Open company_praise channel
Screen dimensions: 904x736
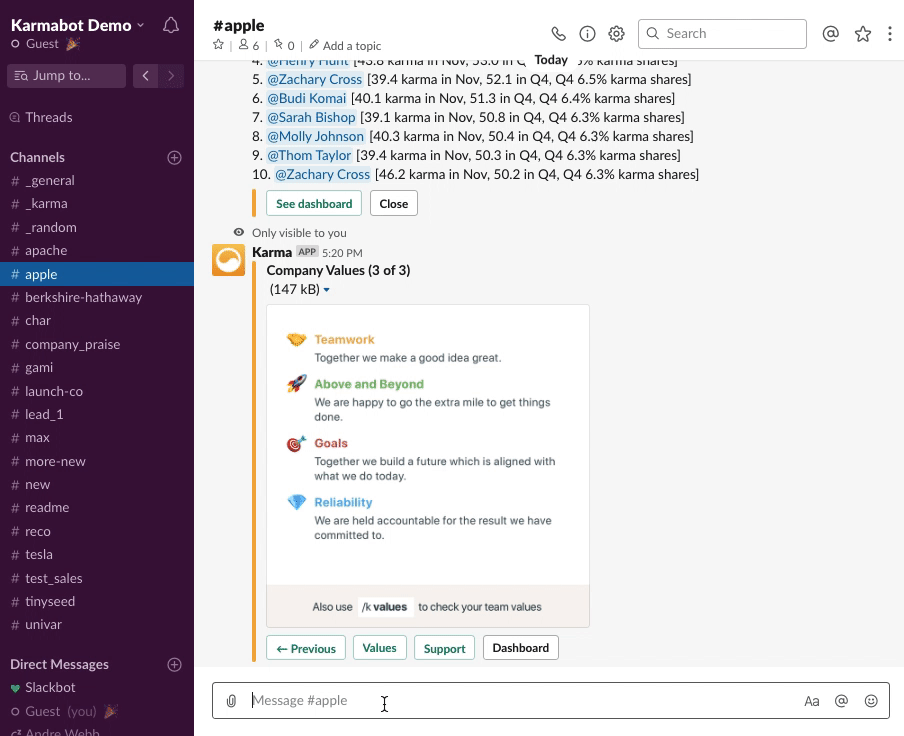97,344
